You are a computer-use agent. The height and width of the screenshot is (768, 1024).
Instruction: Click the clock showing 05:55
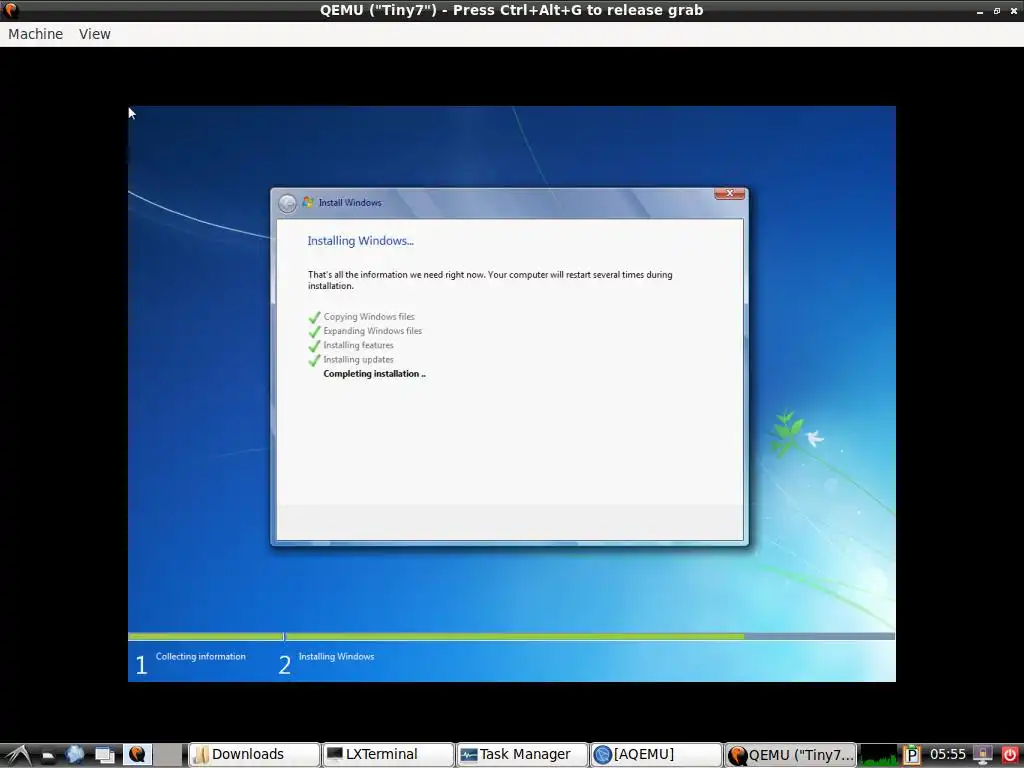pos(948,755)
